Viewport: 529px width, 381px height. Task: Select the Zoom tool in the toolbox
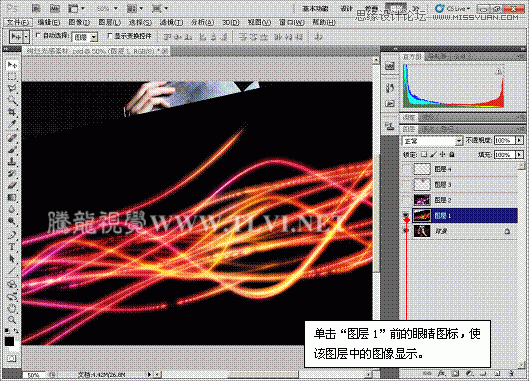[x=12, y=320]
